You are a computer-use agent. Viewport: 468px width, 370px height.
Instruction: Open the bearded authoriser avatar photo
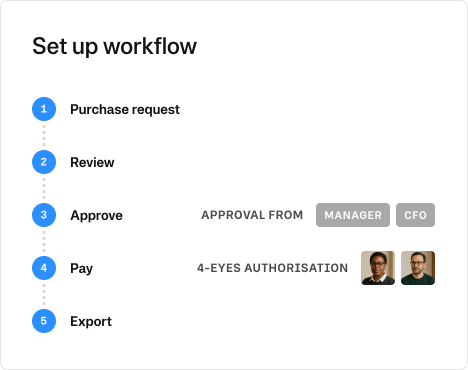418,268
